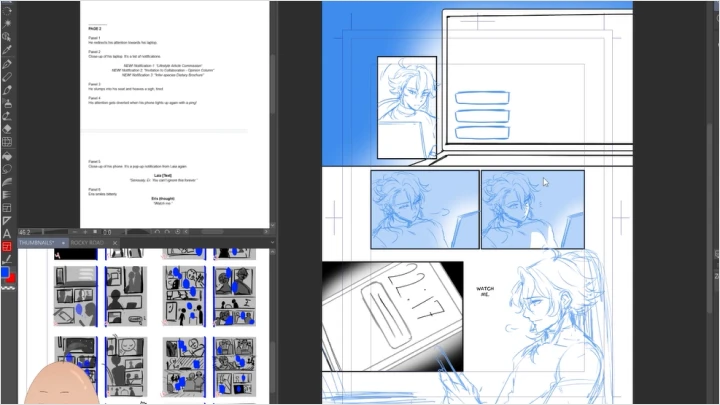Rotate the script view left

158,232
